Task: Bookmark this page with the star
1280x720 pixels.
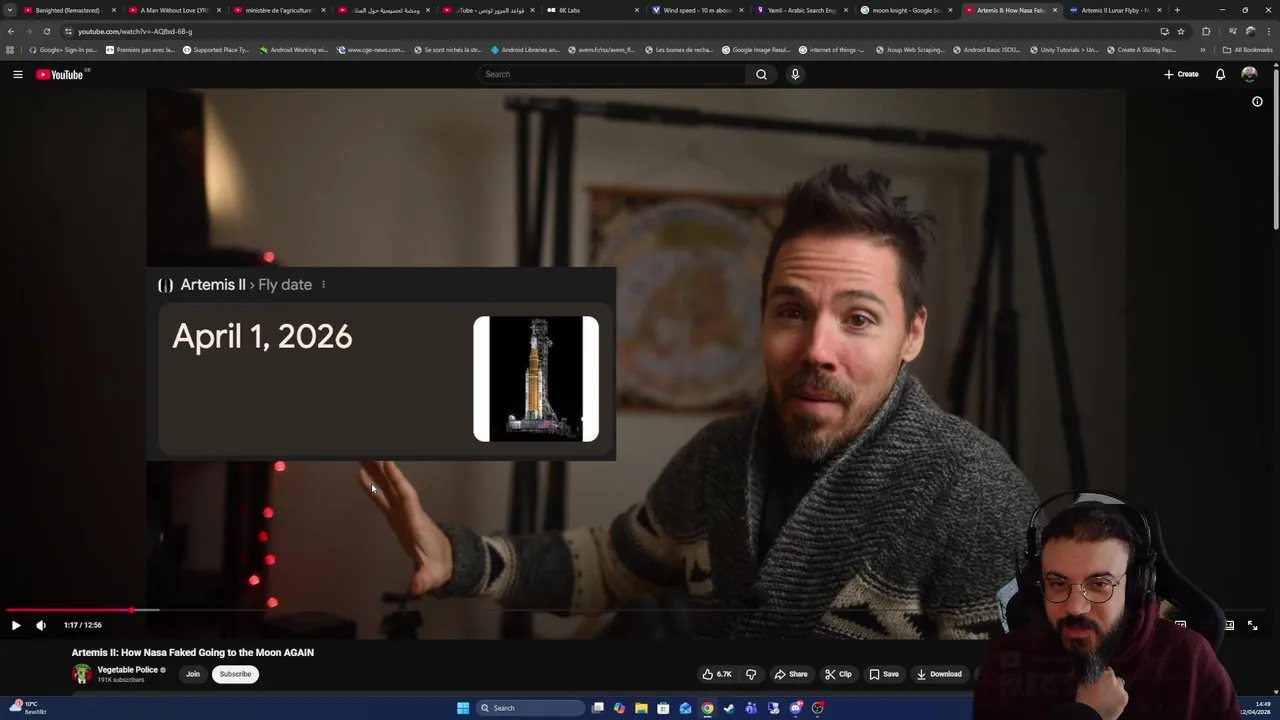Action: (1181, 31)
